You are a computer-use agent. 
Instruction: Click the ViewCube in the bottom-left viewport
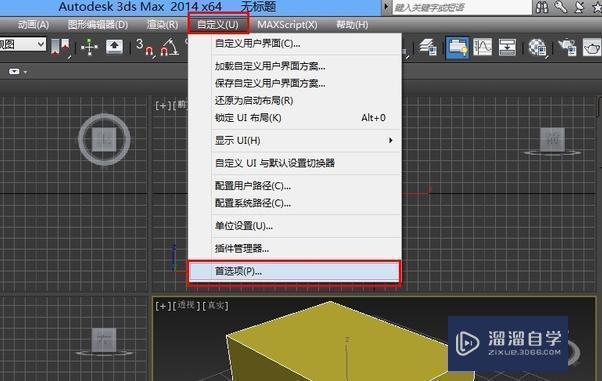[x=104, y=340]
